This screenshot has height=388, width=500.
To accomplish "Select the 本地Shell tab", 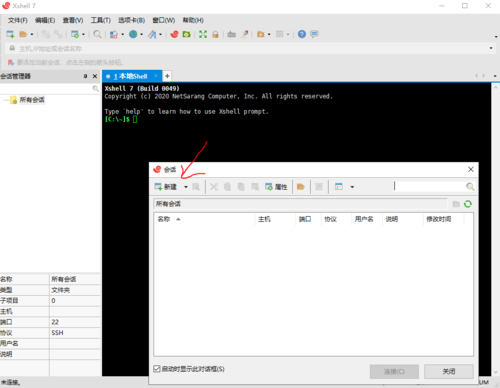I will coord(132,76).
